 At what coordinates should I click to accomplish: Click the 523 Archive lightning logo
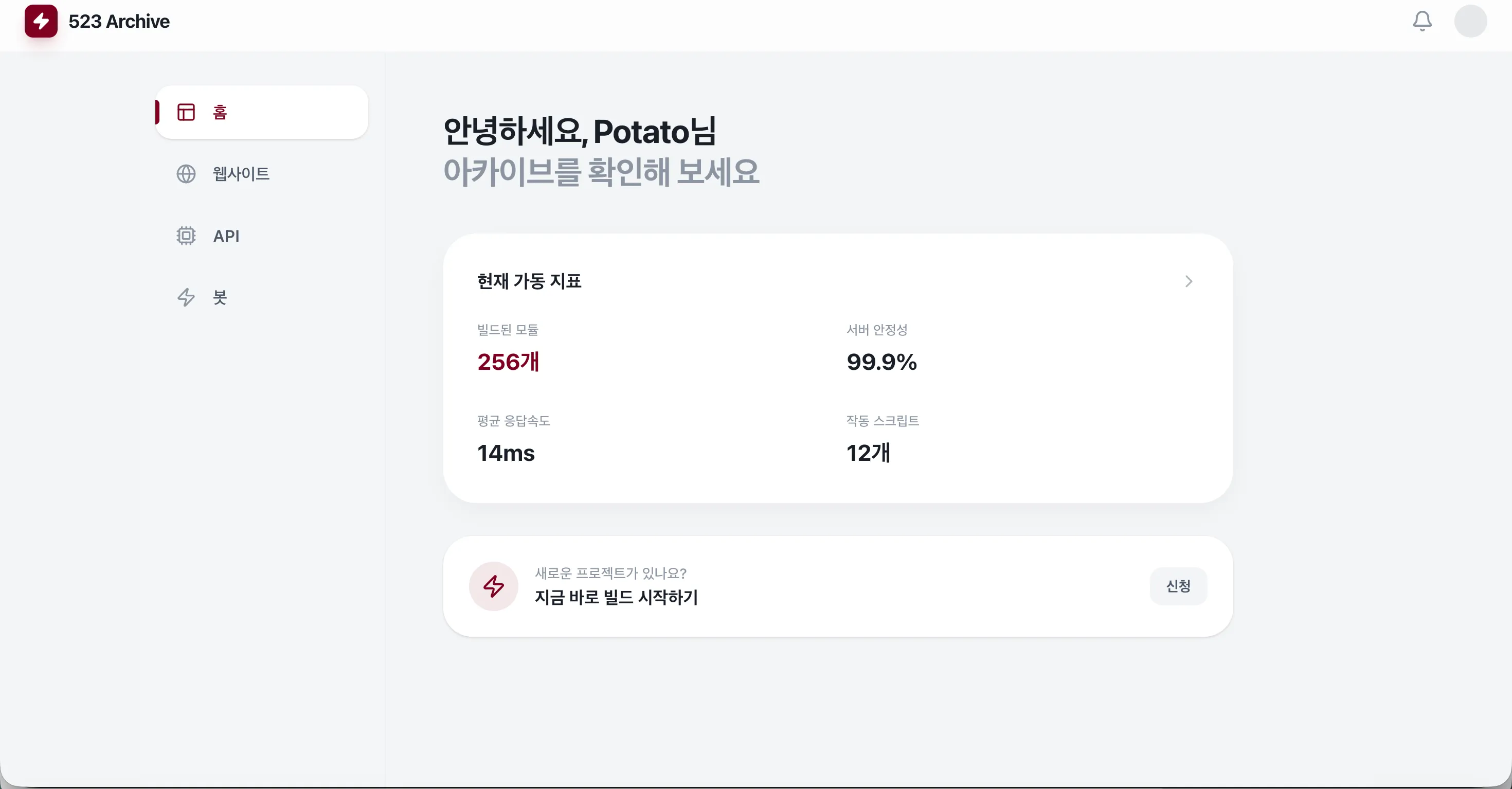point(41,21)
